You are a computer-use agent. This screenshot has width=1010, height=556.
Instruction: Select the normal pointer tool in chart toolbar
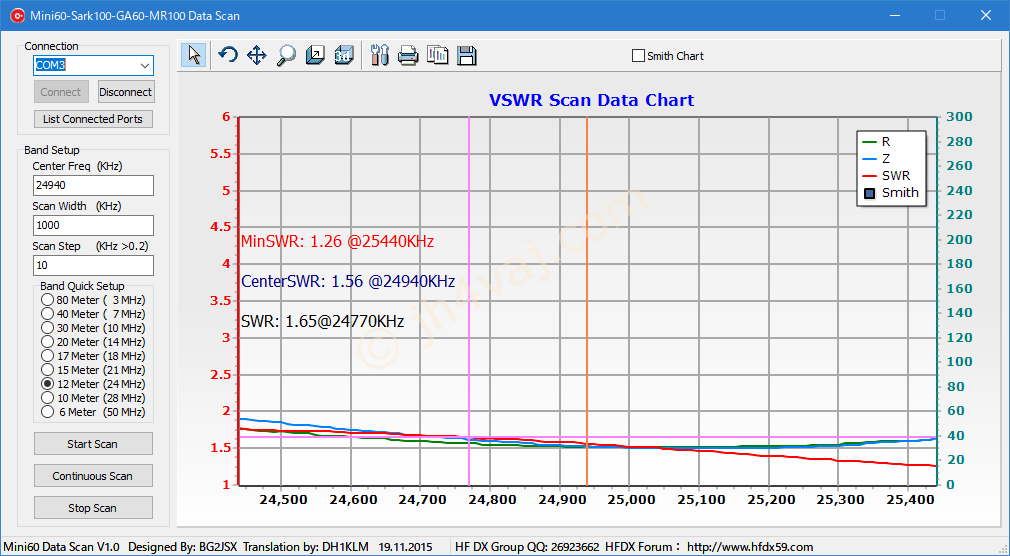pos(194,55)
